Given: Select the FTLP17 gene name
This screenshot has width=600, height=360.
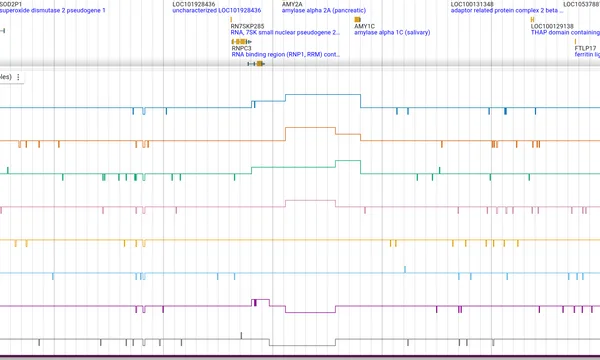Looking at the screenshot, I should (x=585, y=48).
